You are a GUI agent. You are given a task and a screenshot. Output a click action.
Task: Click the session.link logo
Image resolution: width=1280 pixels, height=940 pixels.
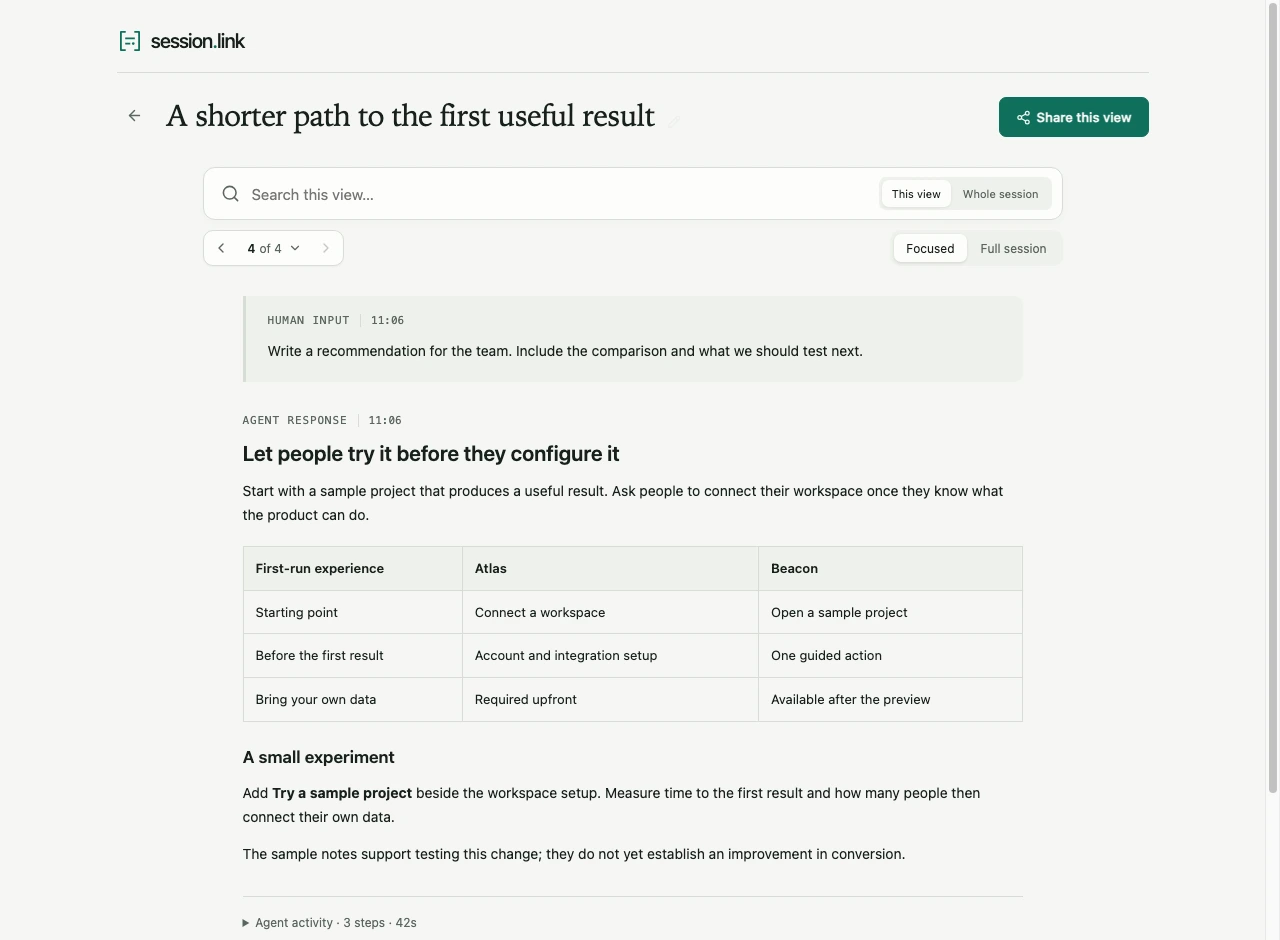click(x=181, y=41)
